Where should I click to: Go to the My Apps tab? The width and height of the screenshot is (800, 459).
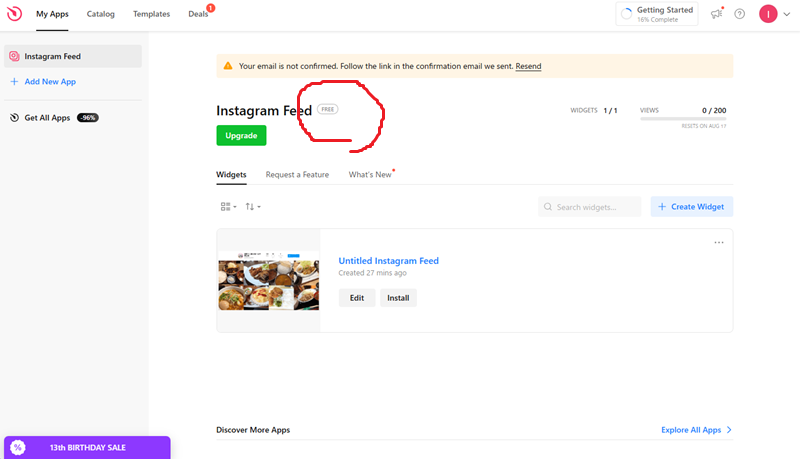[52, 14]
